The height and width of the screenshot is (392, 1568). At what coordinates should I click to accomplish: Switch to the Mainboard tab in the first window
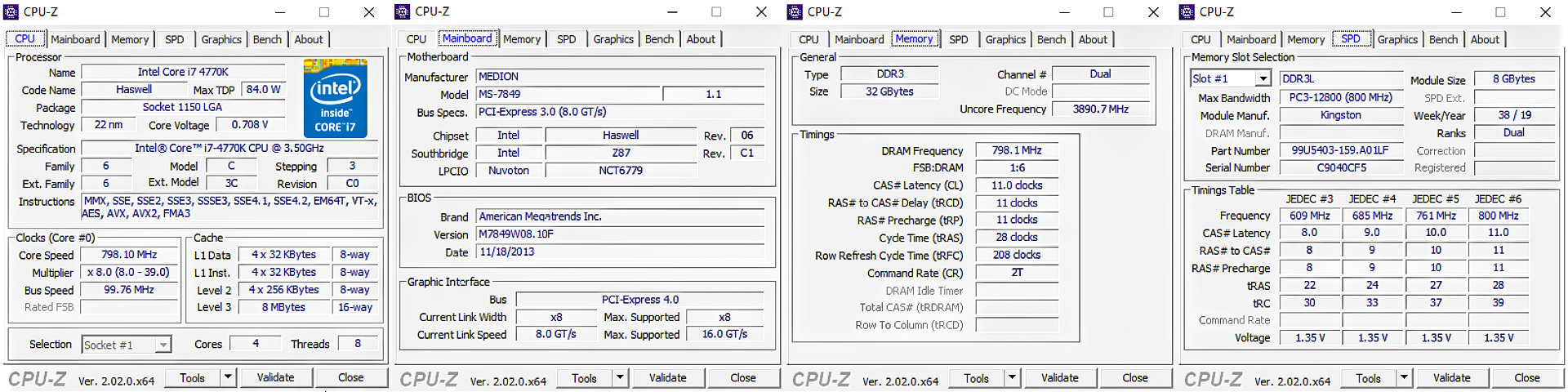tap(75, 39)
